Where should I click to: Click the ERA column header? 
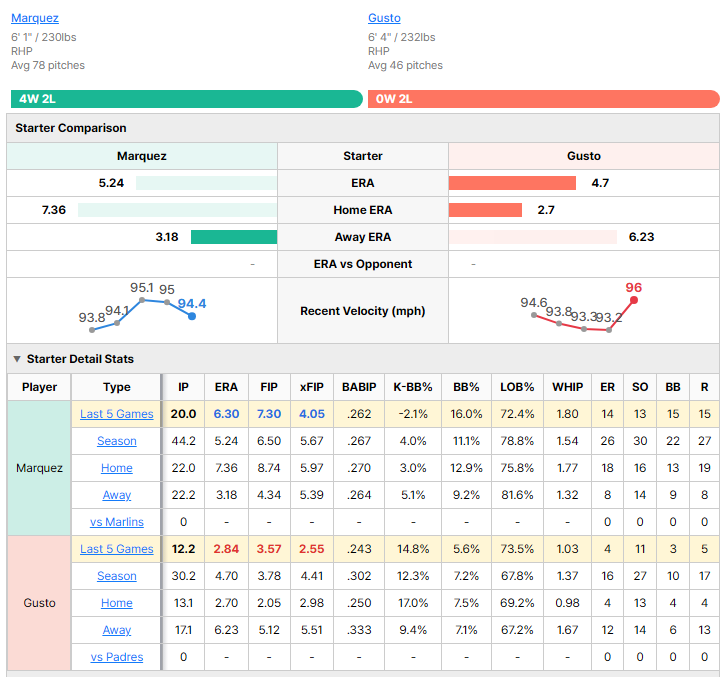[x=226, y=387]
